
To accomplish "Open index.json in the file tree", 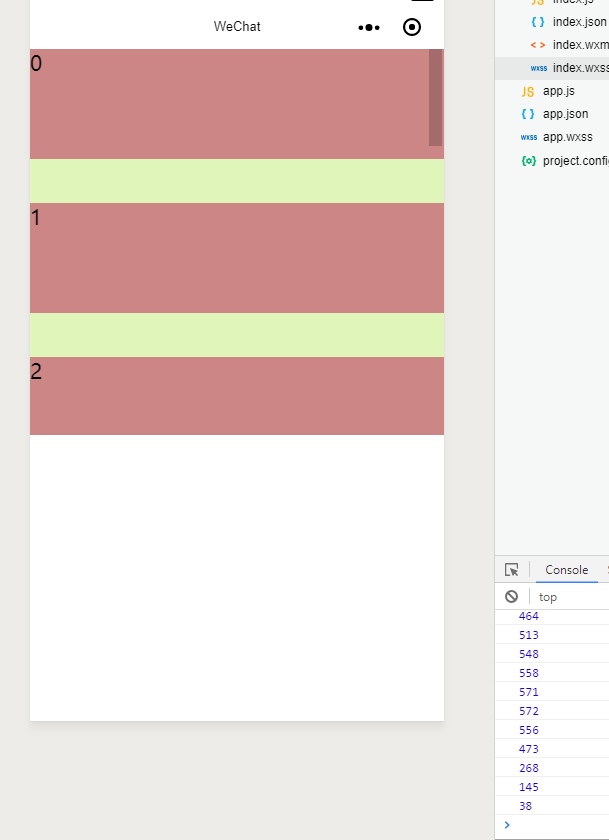I will 580,22.
